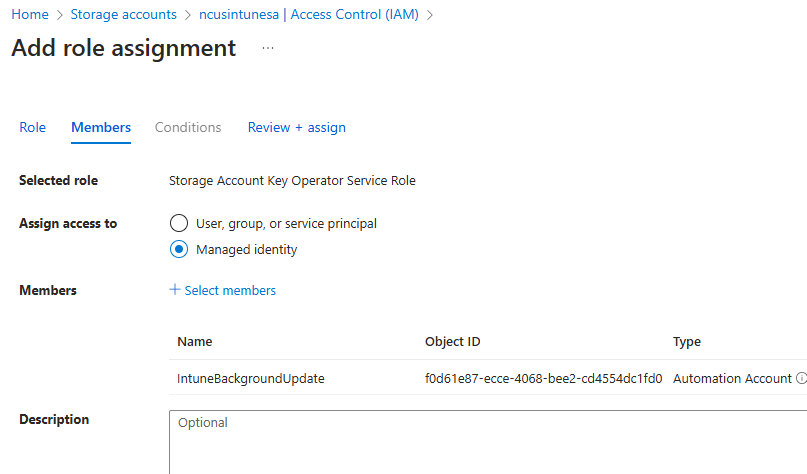807x474 pixels.
Task: Go to the Conditions tab
Action: point(188,127)
